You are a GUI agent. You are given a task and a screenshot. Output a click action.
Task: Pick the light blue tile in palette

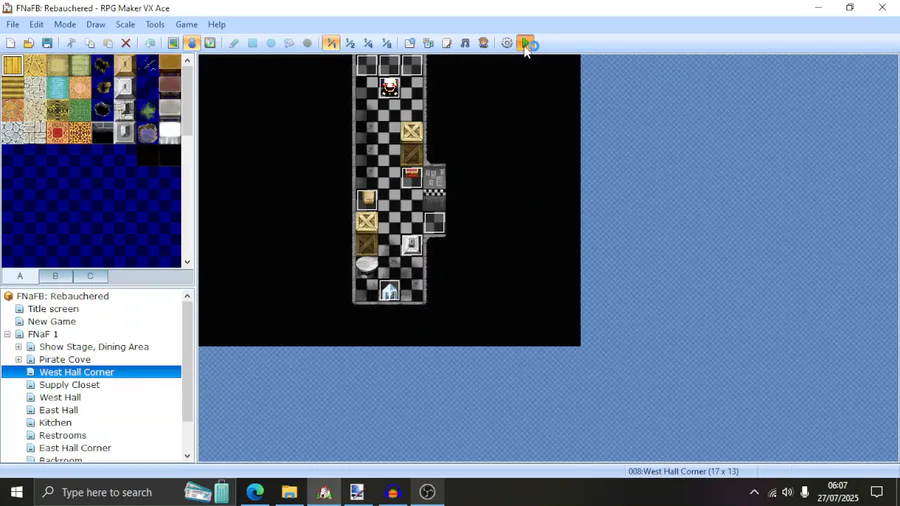57,88
